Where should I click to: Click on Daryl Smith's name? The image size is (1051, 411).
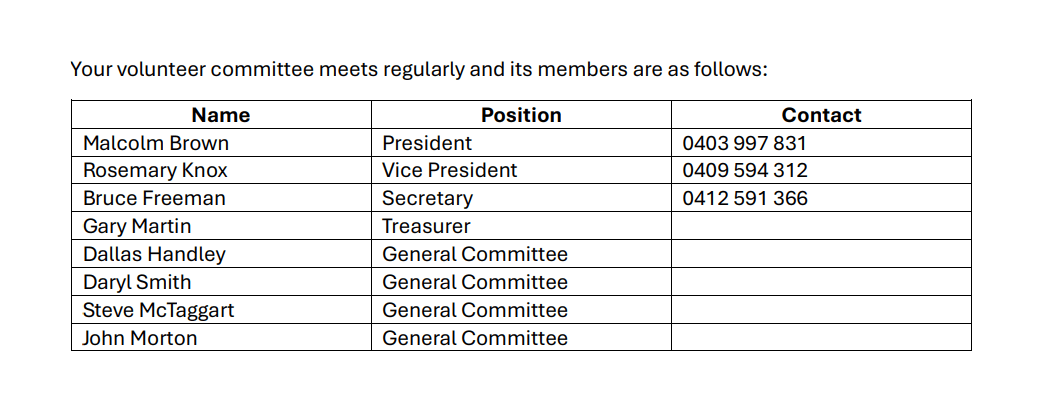[137, 282]
